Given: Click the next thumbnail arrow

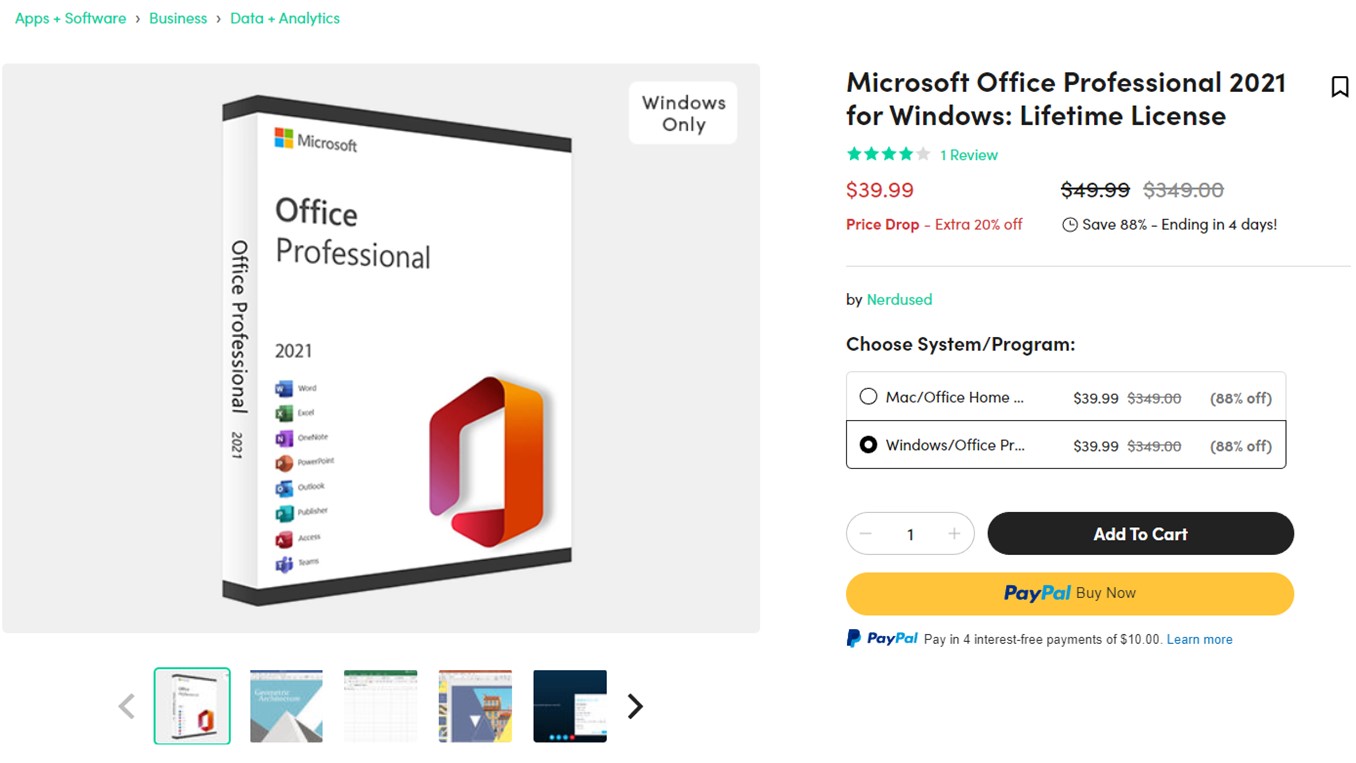Looking at the screenshot, I should (635, 707).
